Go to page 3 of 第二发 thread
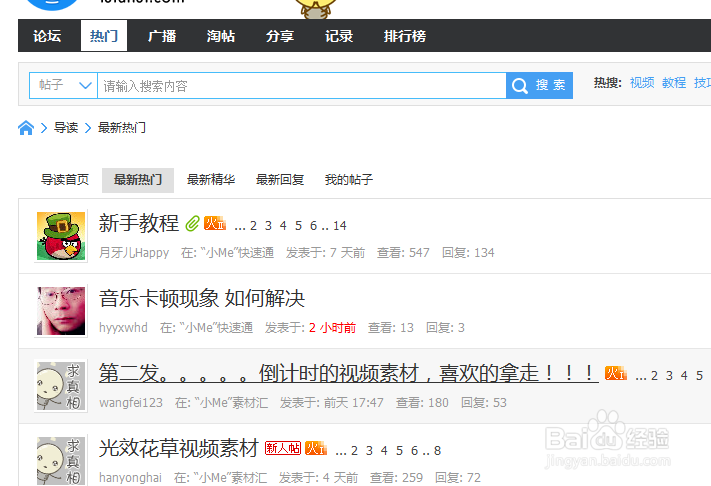Screen dimensions: 711x486 coord(669,376)
